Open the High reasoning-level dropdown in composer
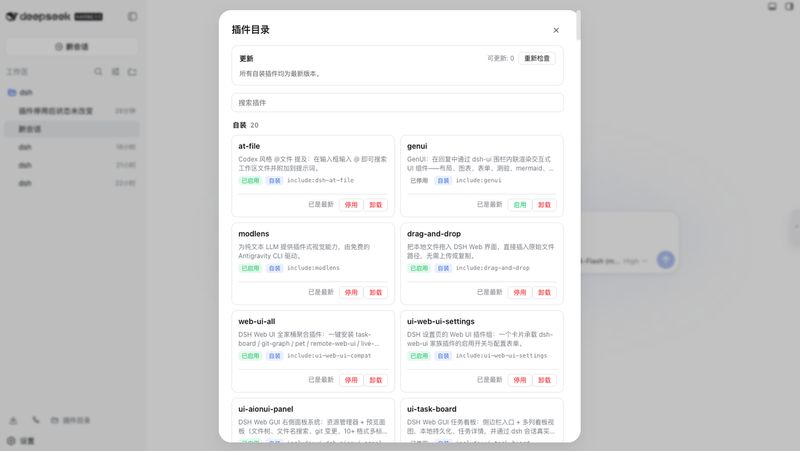The width and height of the screenshot is (800, 451). pyautogui.click(x=635, y=261)
